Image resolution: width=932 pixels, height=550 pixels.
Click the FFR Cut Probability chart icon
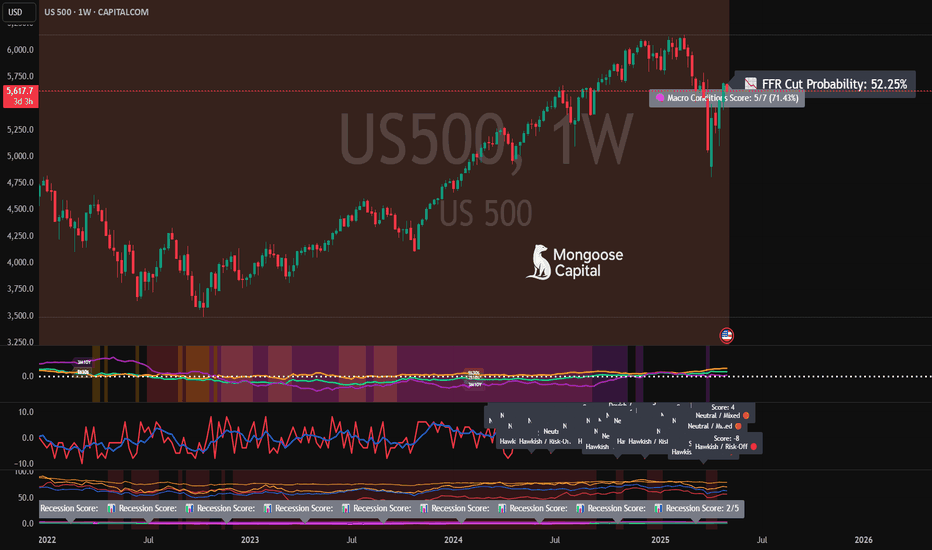click(751, 84)
